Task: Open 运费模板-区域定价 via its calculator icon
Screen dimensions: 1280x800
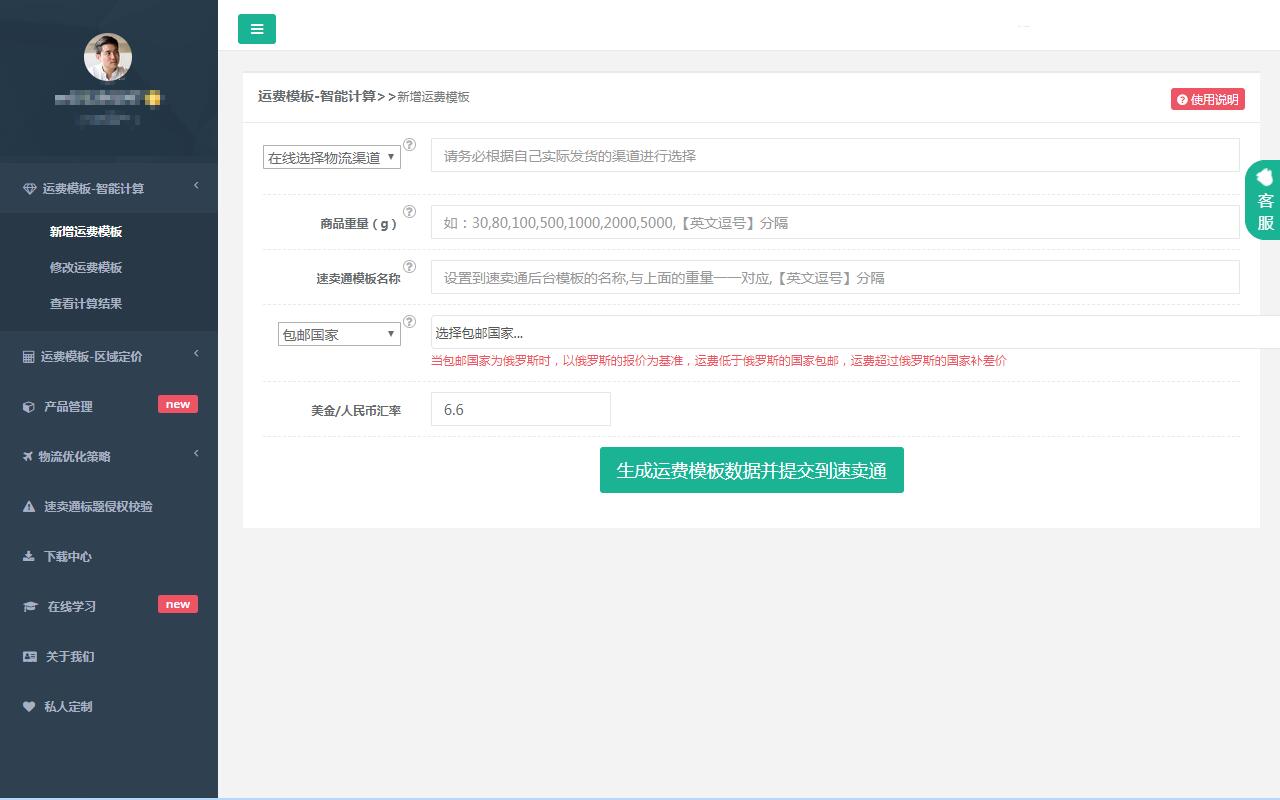Action: (x=29, y=357)
